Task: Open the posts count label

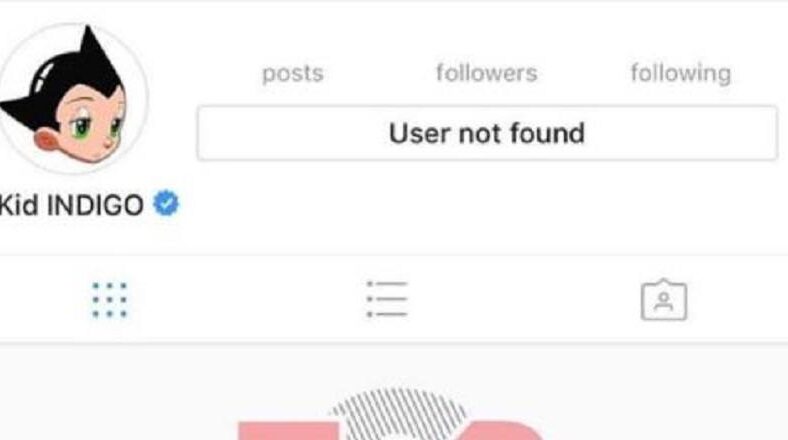Action: [292, 74]
